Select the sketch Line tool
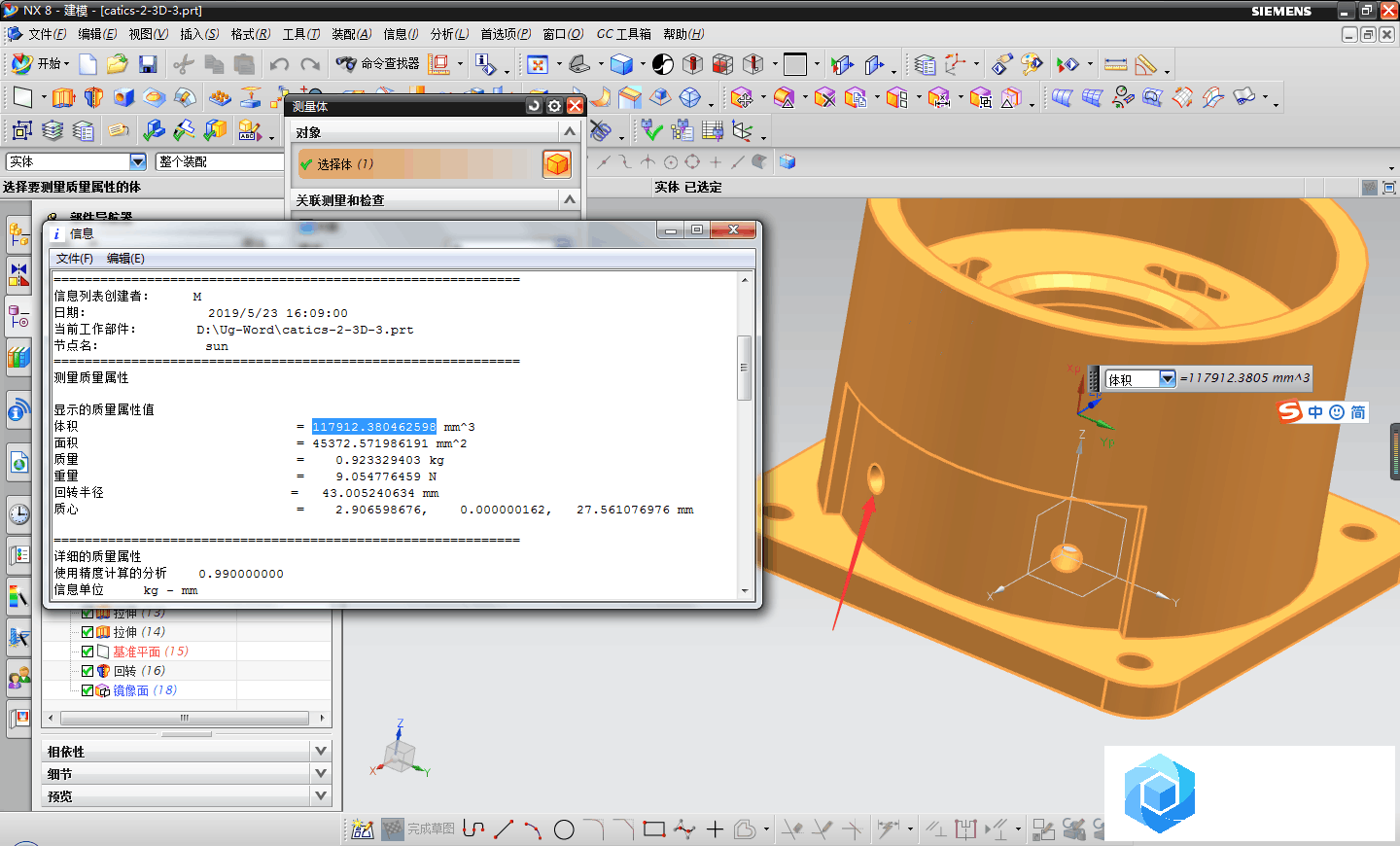The image size is (1400, 846). coord(504,828)
